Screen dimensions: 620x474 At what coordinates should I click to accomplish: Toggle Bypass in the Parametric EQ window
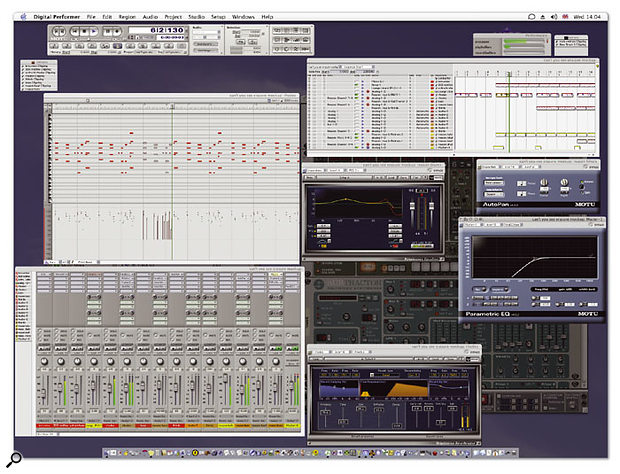tap(597, 225)
